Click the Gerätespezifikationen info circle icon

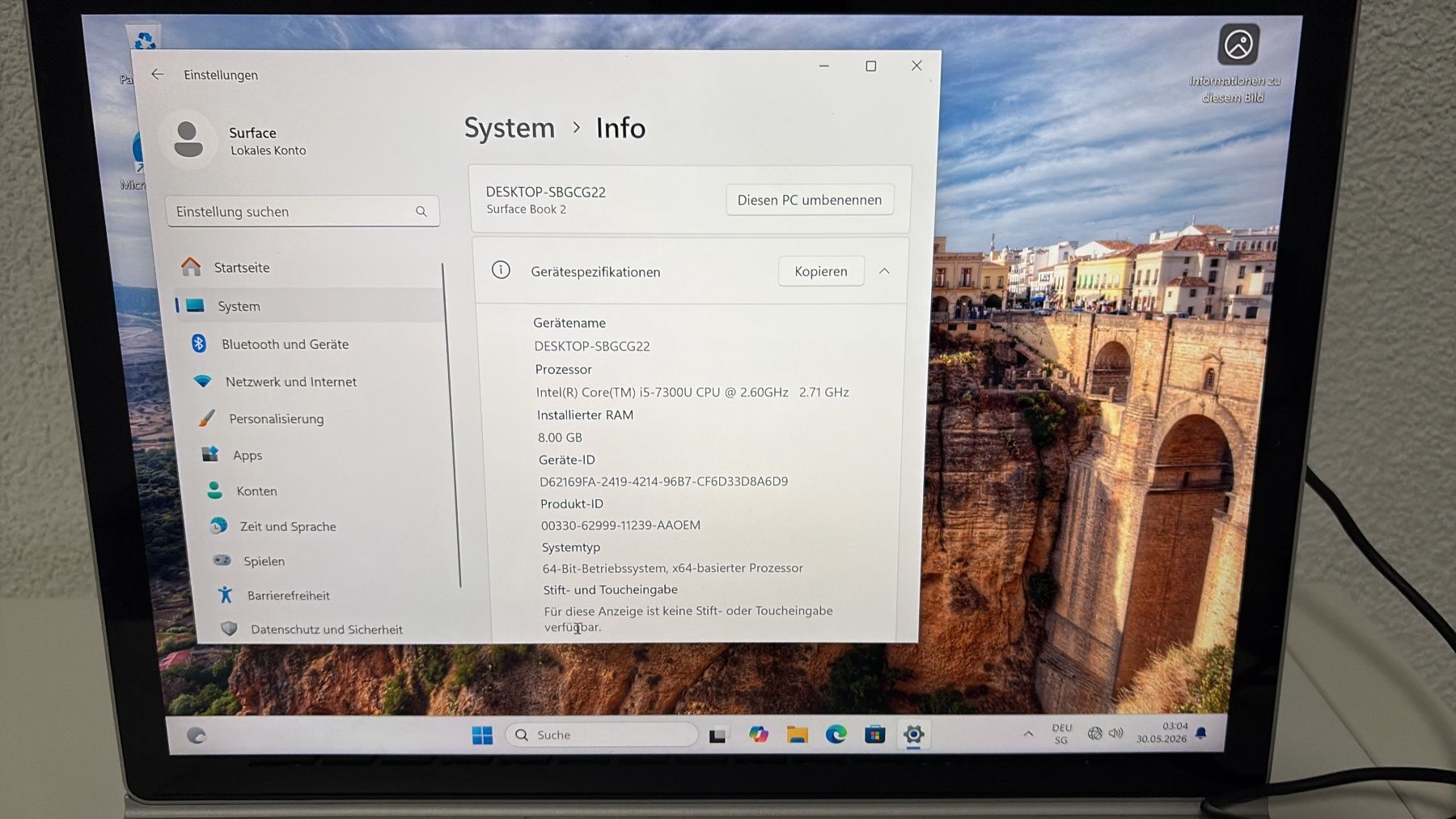point(501,270)
